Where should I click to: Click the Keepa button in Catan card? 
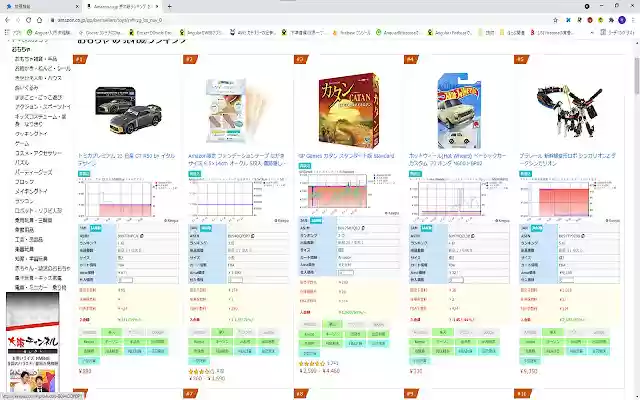[310, 334]
